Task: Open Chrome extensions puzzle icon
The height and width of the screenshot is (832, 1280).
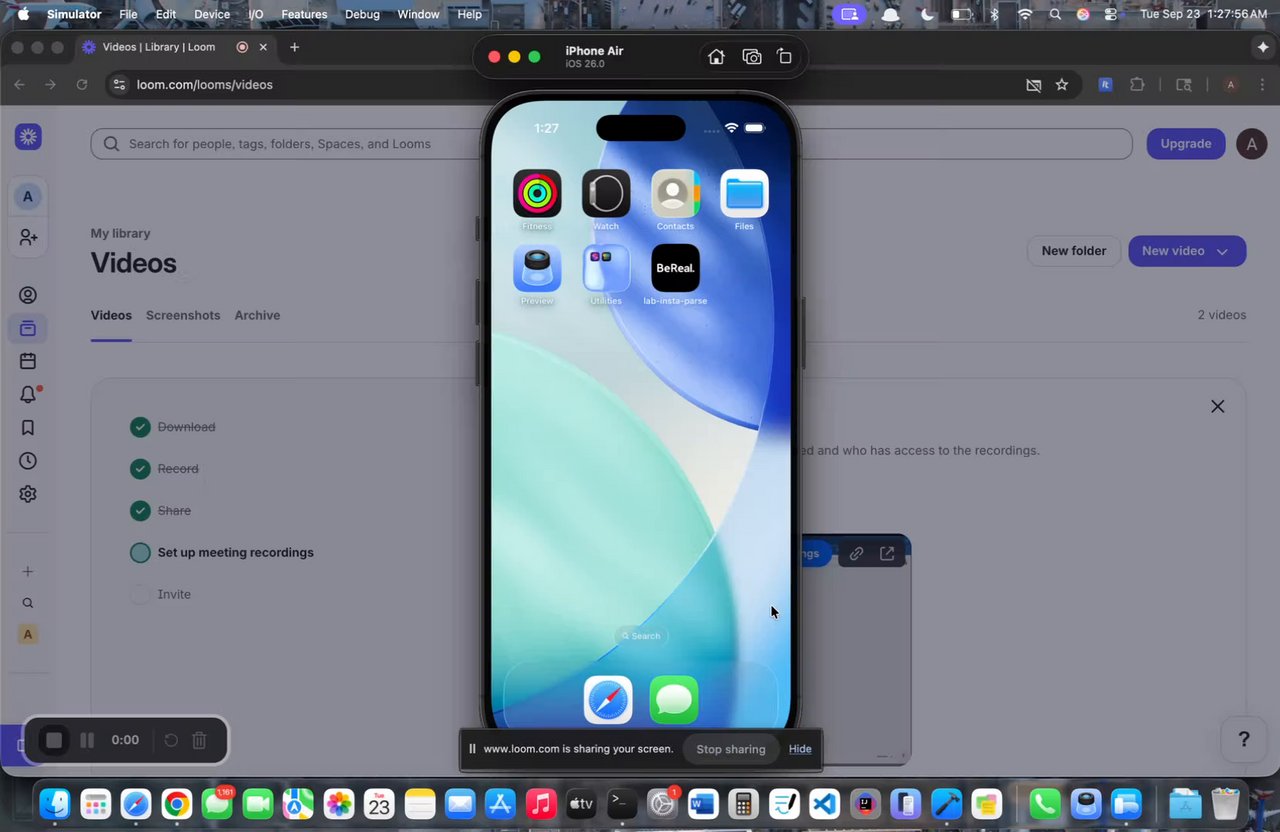Action: [x=1137, y=85]
